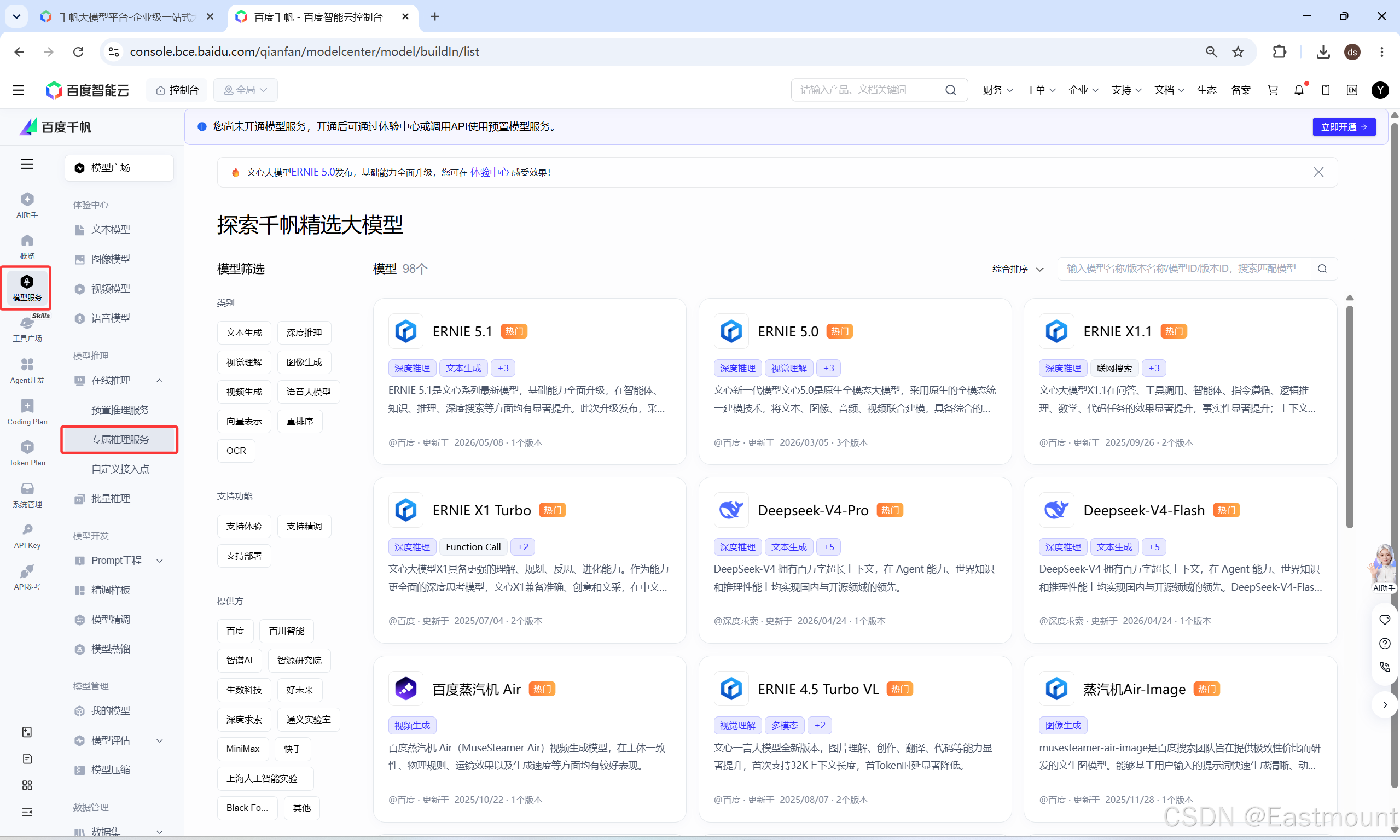Expand the 财务 header menu

pos(997,90)
